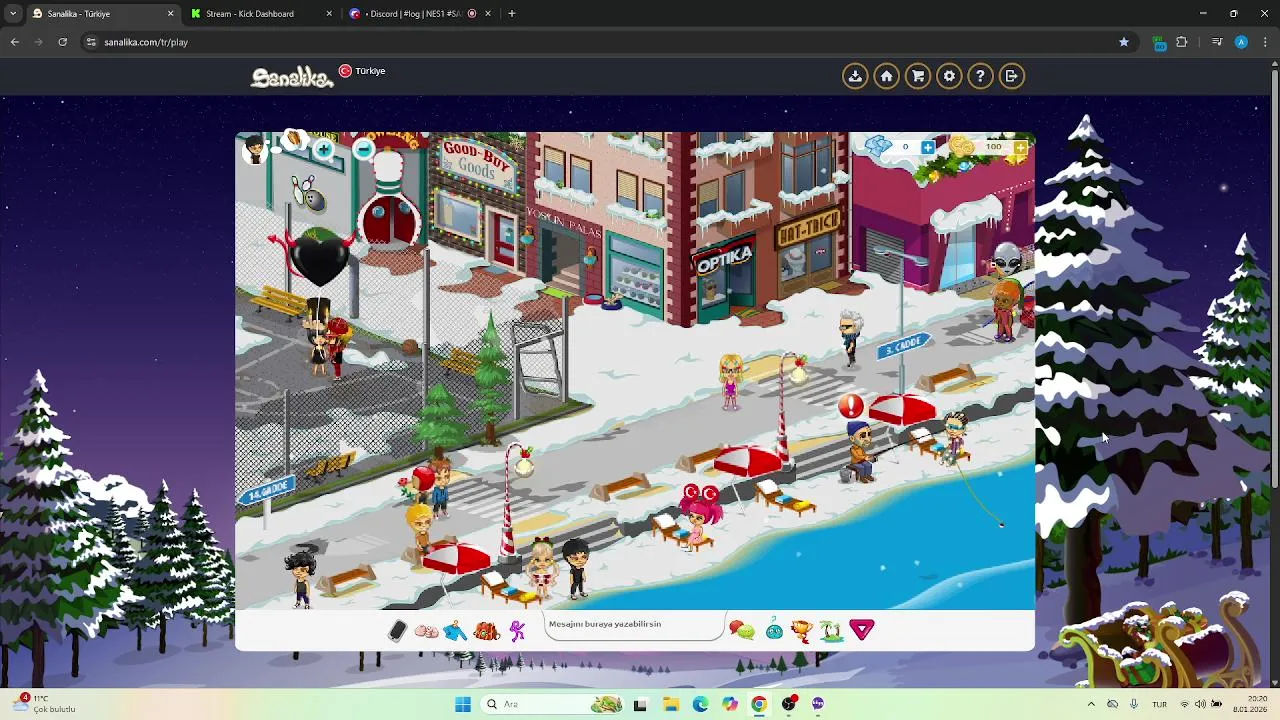Toggle the bookmark star
Screen dimensions: 1280x720
coord(1124,42)
